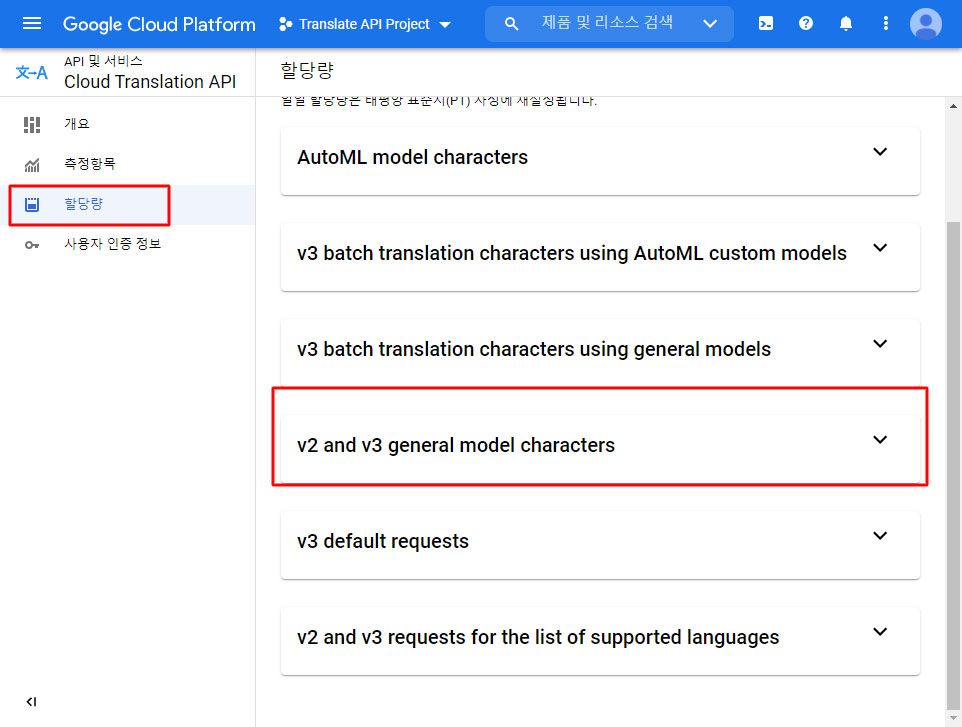Image resolution: width=962 pixels, height=727 pixels.
Task: Collapse the left sidebar panel
Action: point(31,702)
